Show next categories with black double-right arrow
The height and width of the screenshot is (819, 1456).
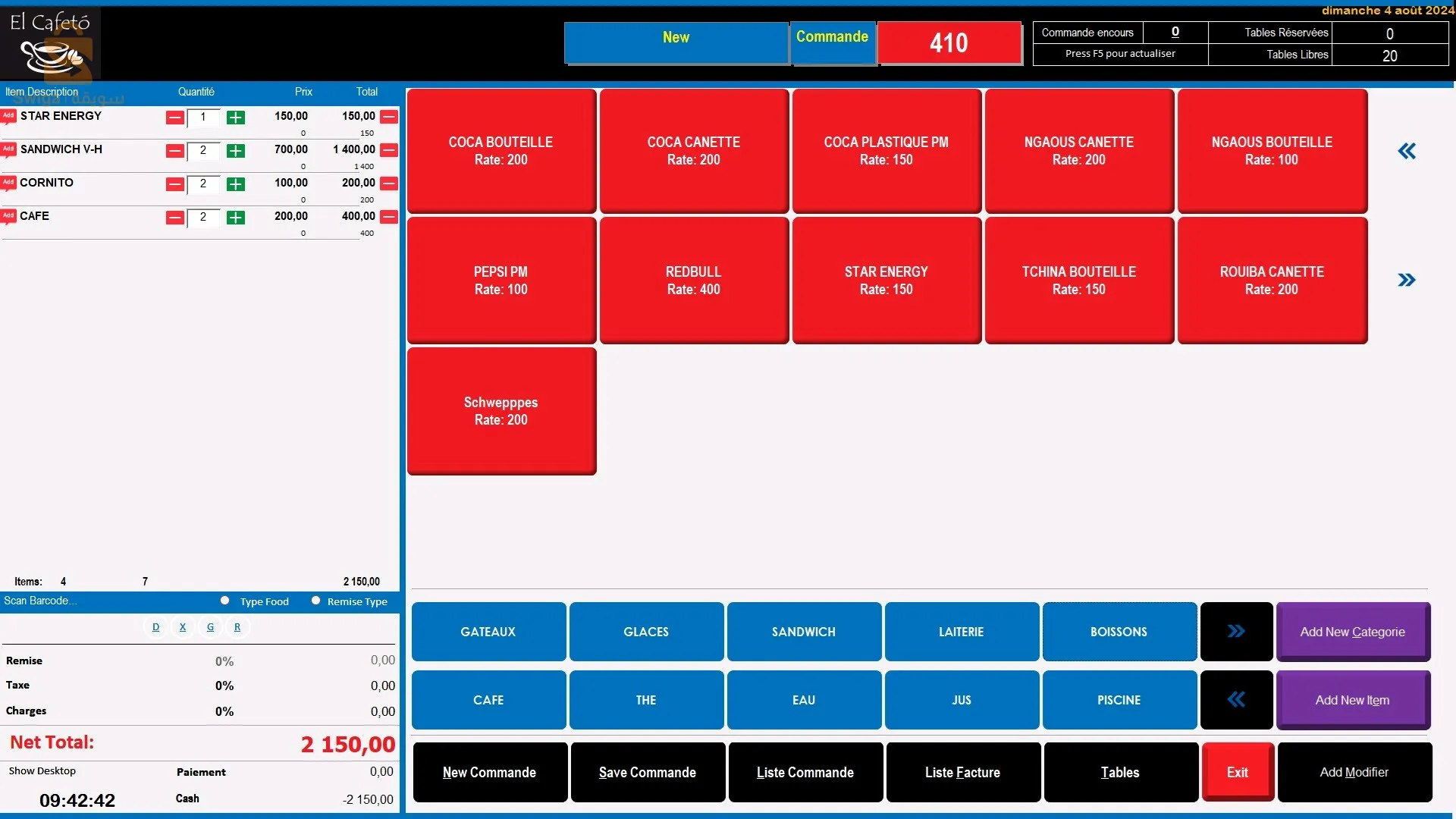coord(1236,631)
